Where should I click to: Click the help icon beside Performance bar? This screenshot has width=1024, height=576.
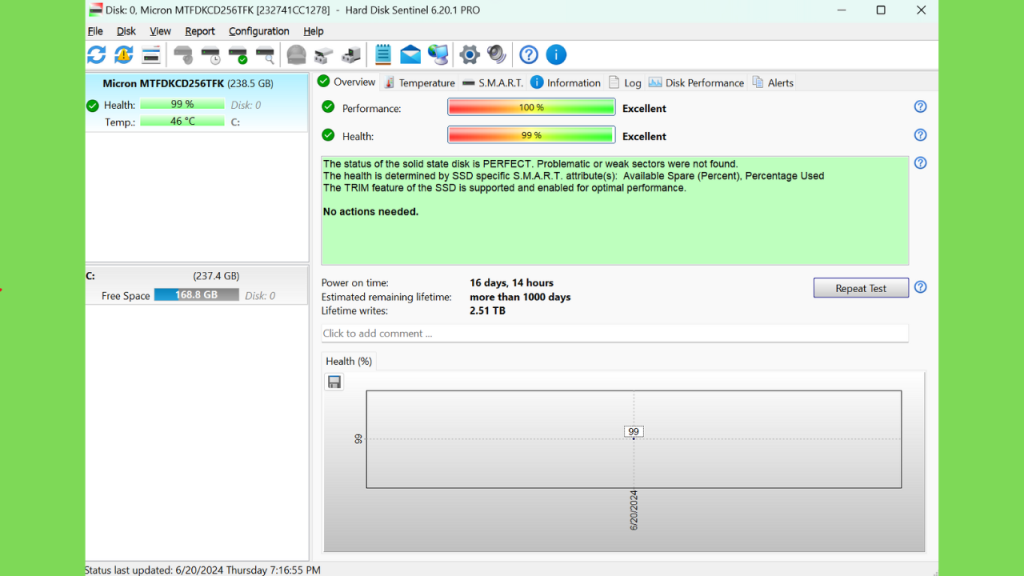click(x=920, y=106)
